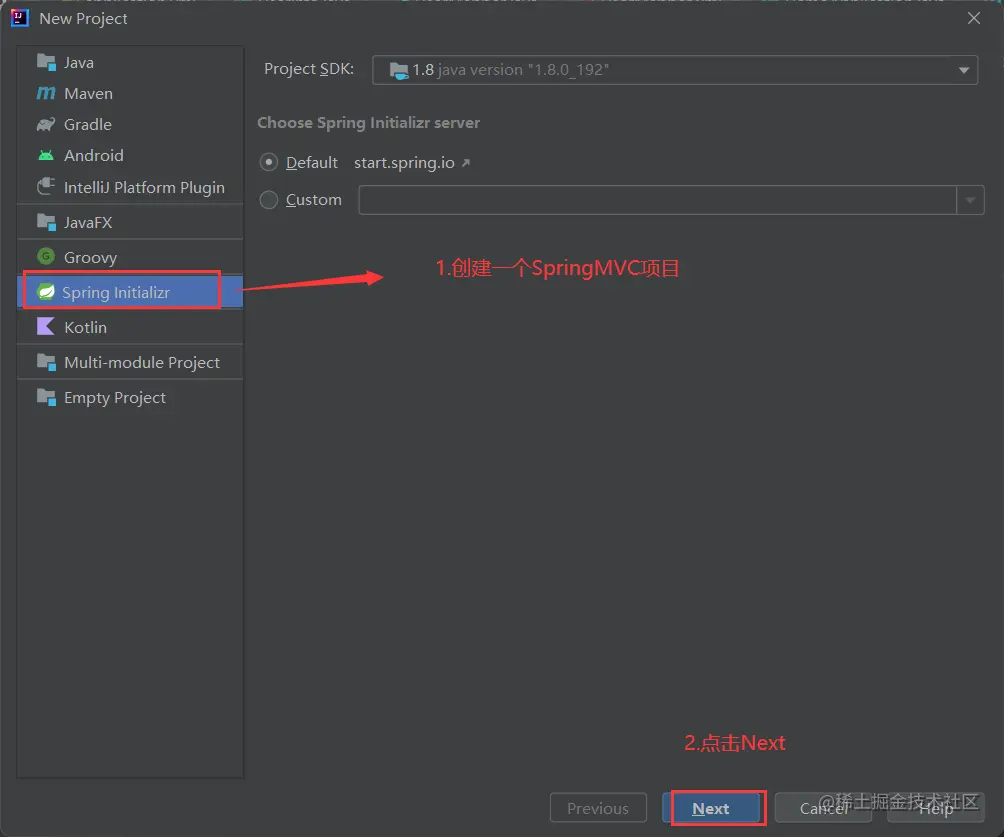Click the Gradle elephant icon
The width and height of the screenshot is (1004, 837).
pyautogui.click(x=46, y=124)
